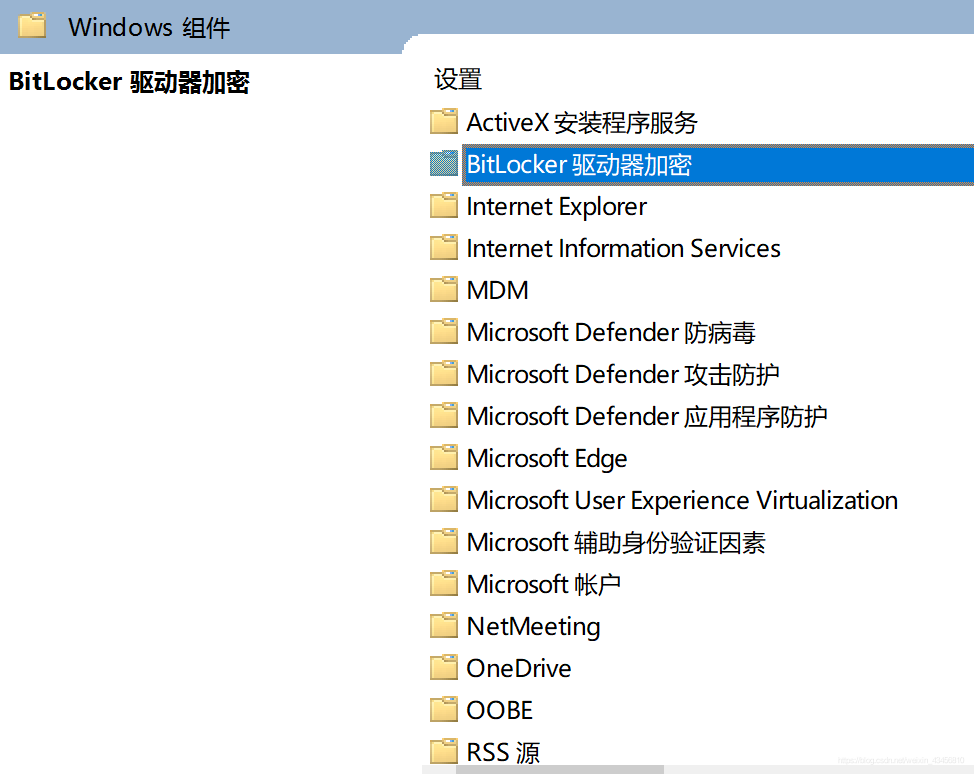Click the BitLocker 驱动器加密 folder icon

coord(444,163)
